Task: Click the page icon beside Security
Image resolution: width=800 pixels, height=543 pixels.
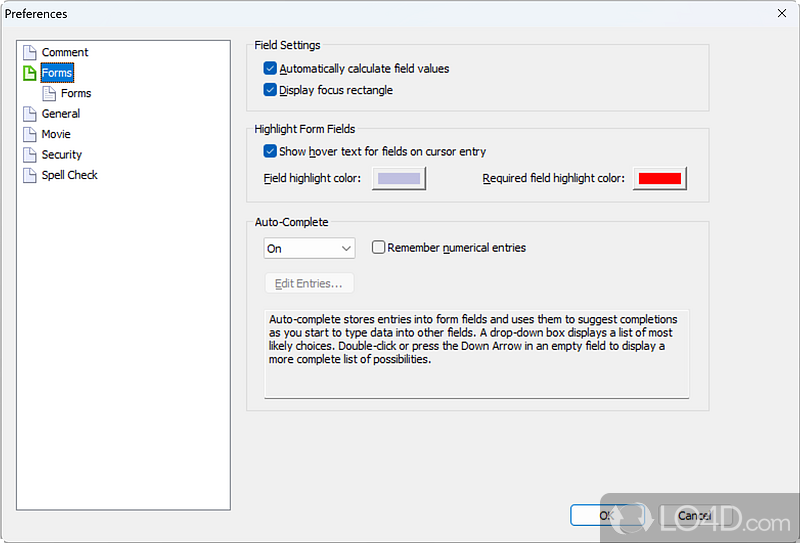Action: click(30, 155)
